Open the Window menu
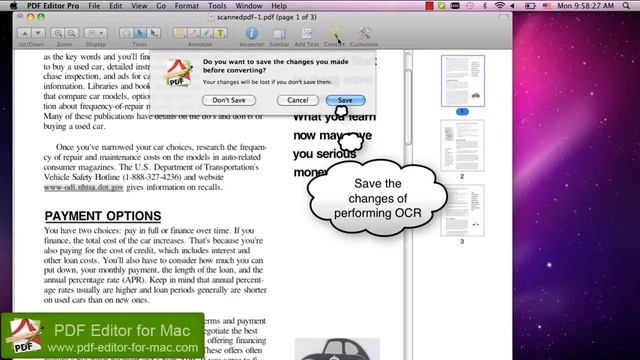Image resolution: width=640 pixels, height=360 pixels. [249, 6]
